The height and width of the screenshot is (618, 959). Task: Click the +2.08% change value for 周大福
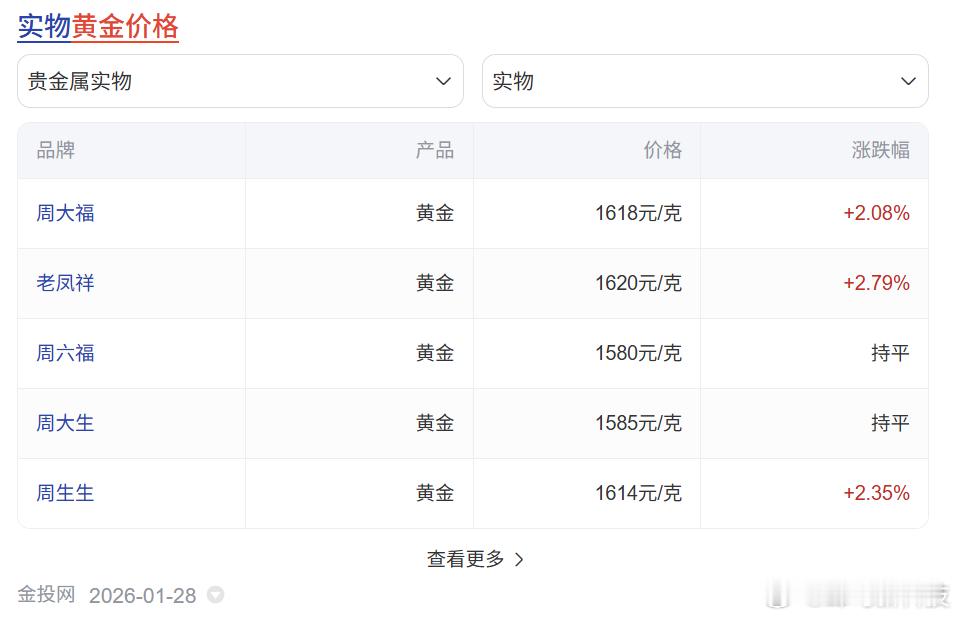click(x=876, y=213)
